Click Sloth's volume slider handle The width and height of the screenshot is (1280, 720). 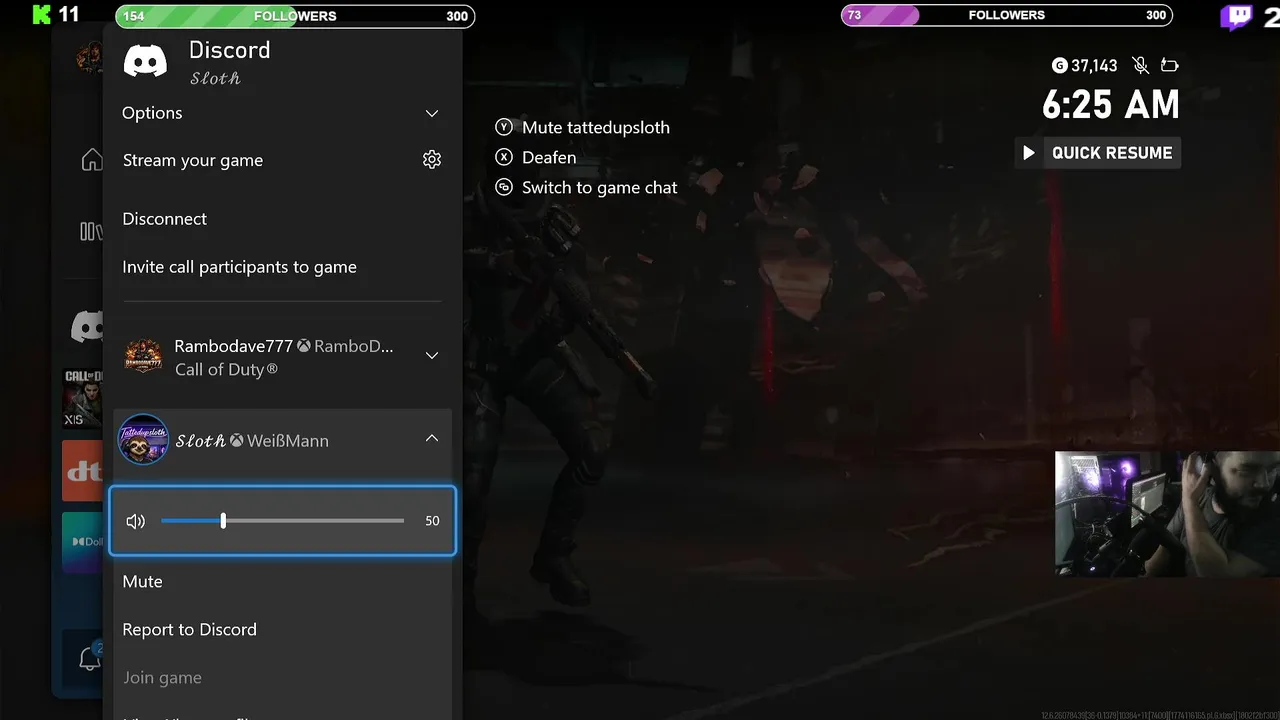[223, 521]
